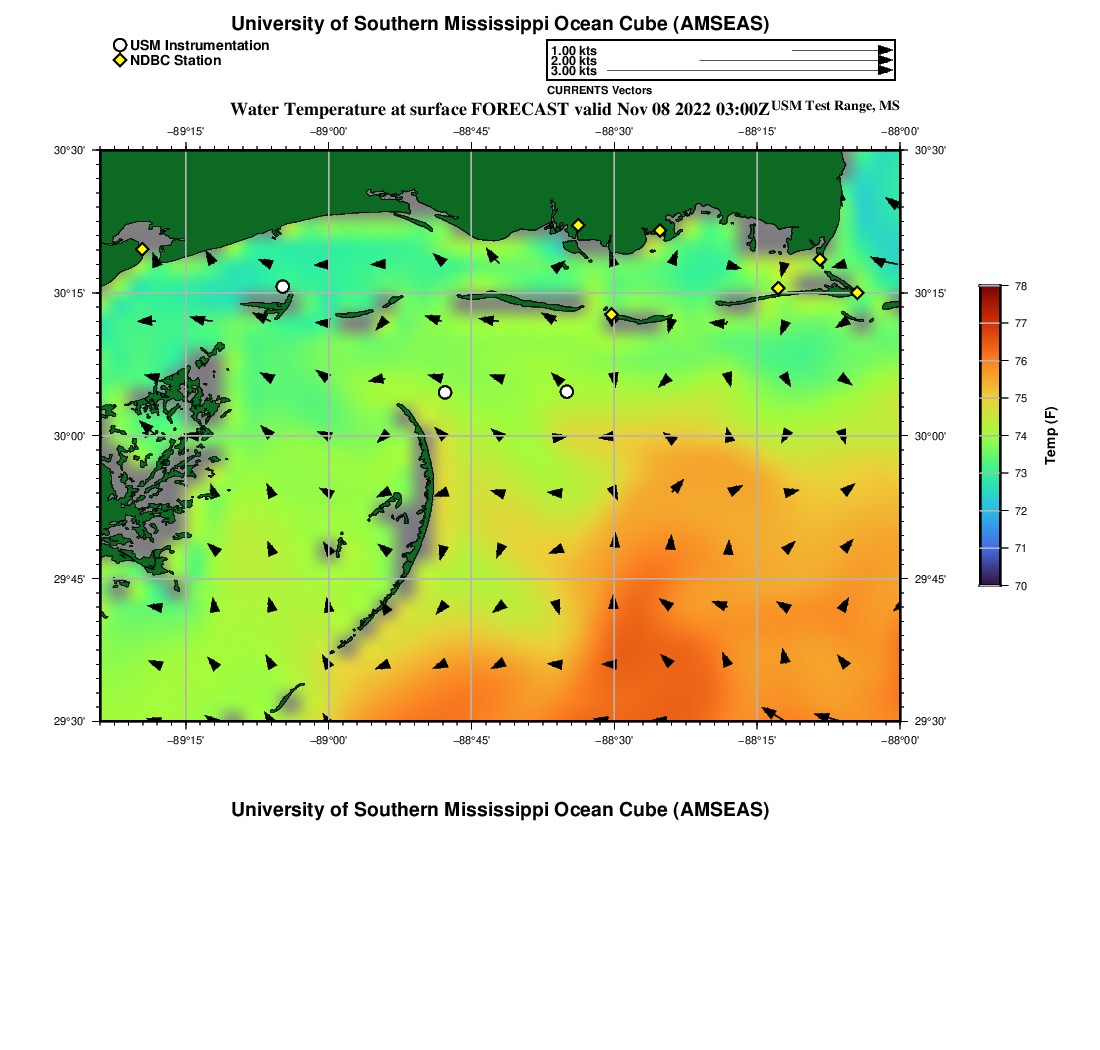Viewport: 1100px width, 1050px height.
Task: Click the 'USM Test Range, MS' label
Action: pyautogui.click(x=835, y=106)
